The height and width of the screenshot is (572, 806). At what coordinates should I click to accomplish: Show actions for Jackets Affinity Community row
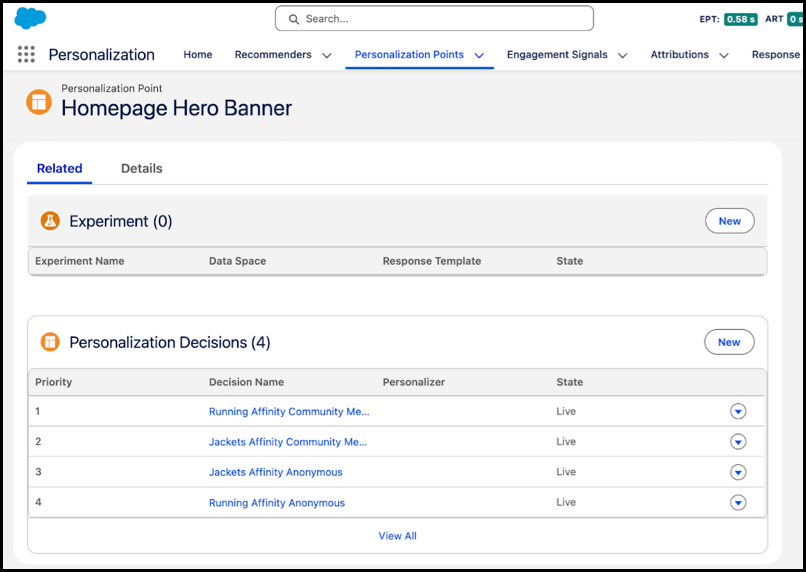(738, 441)
